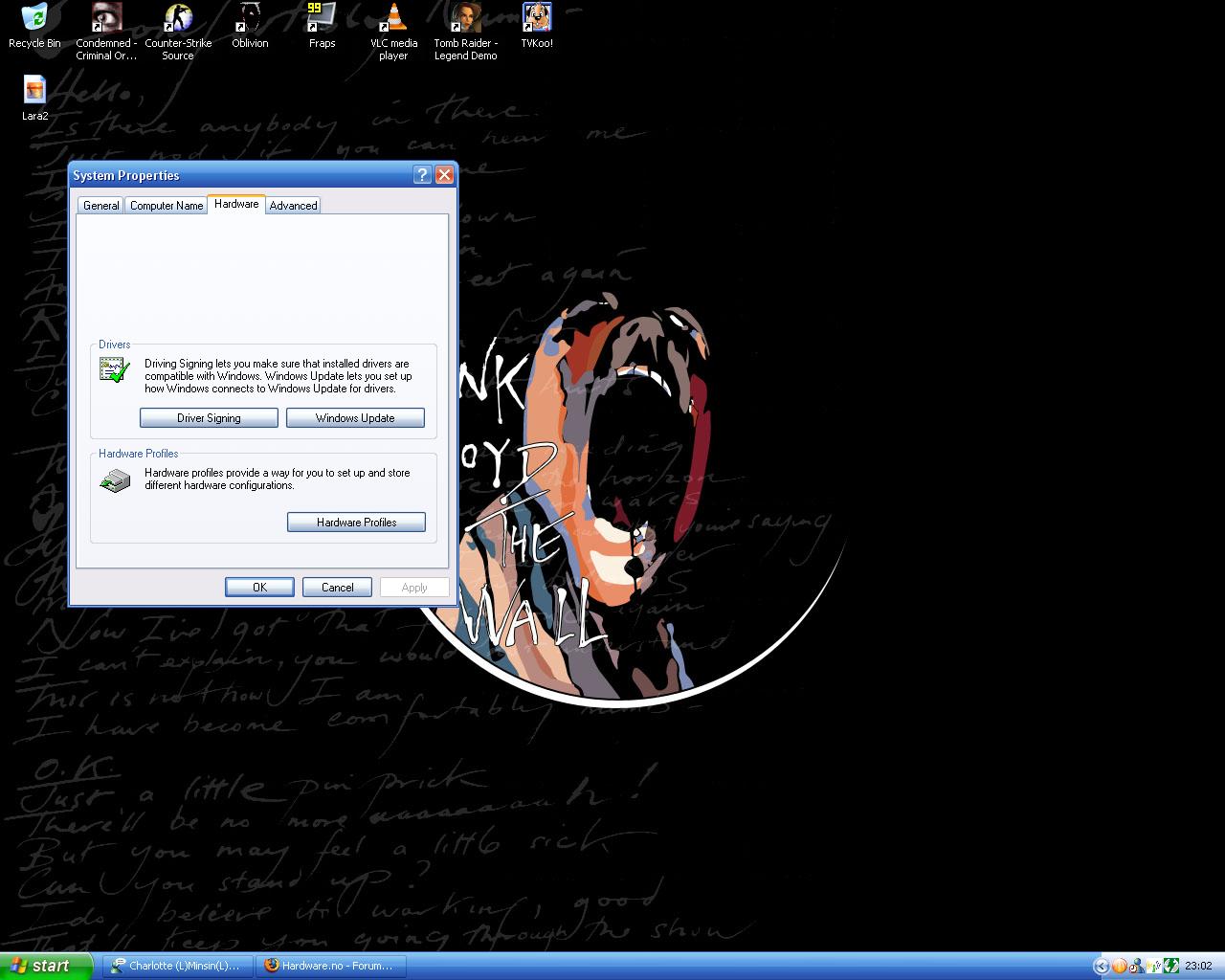Select the TVKoo! desktop shortcut

coord(537,27)
